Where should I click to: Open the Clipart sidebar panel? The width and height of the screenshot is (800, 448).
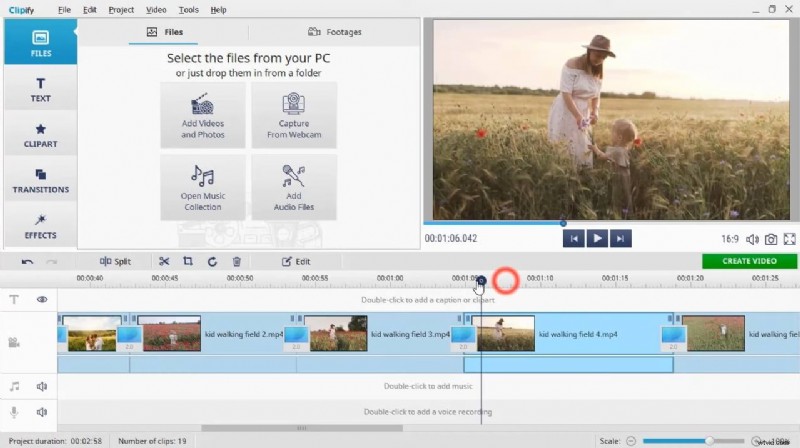(40, 135)
